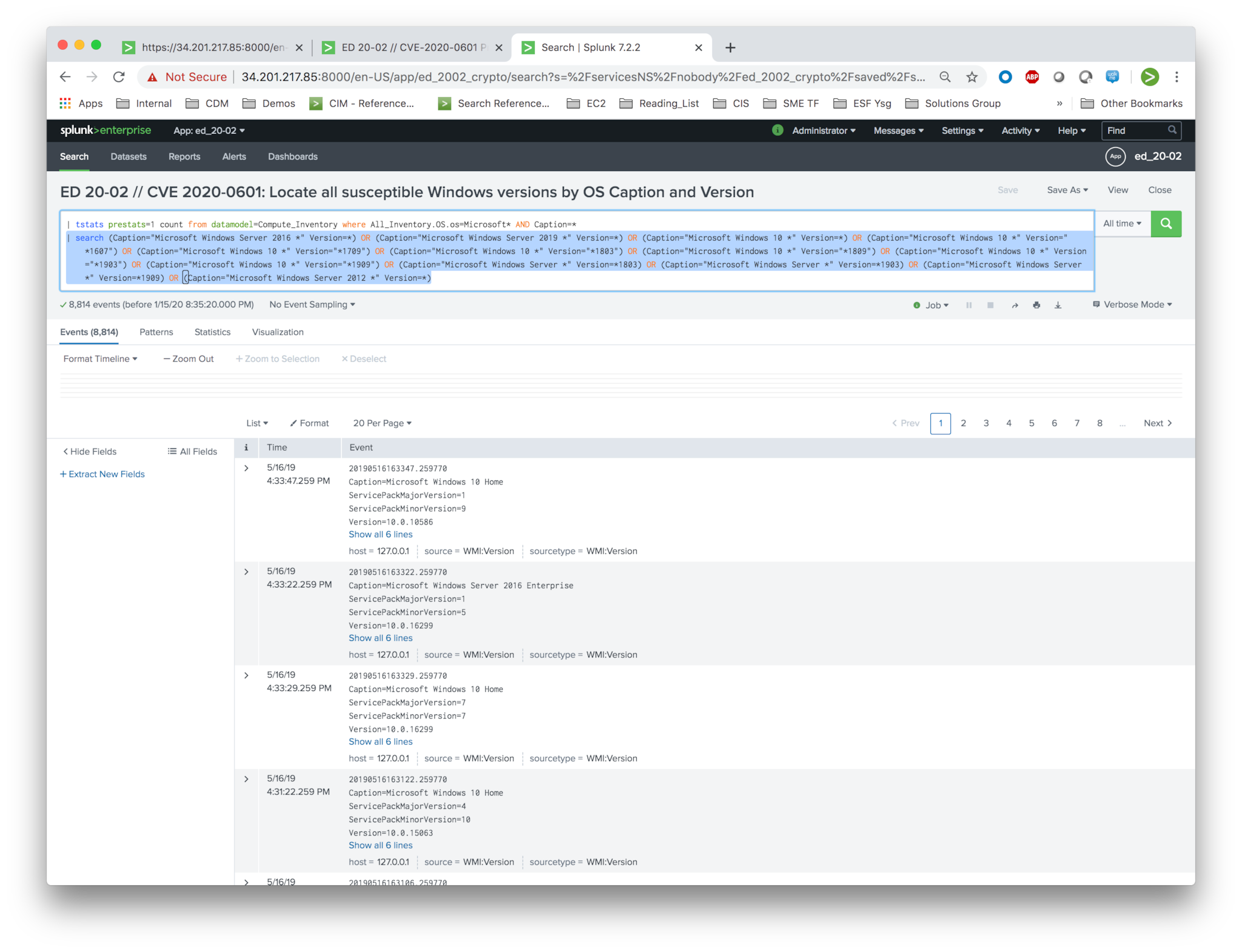Open Format Timeline dropdown

(100, 359)
